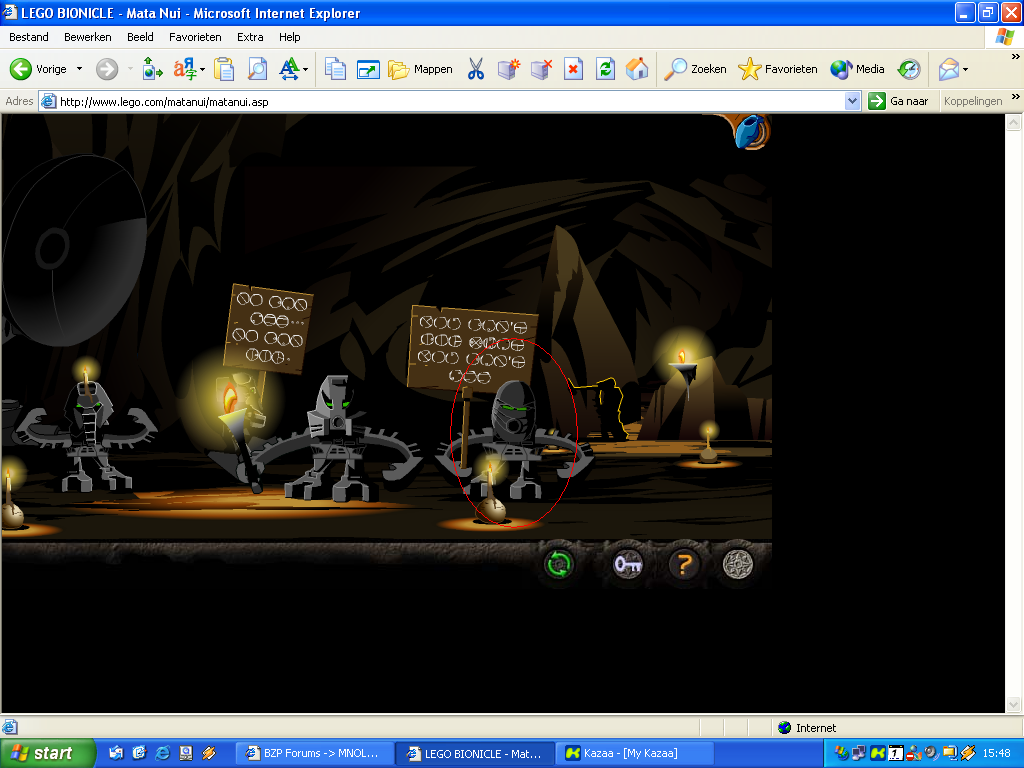The image size is (1024, 768).
Task: Click the Ga naar button
Action: click(x=898, y=101)
